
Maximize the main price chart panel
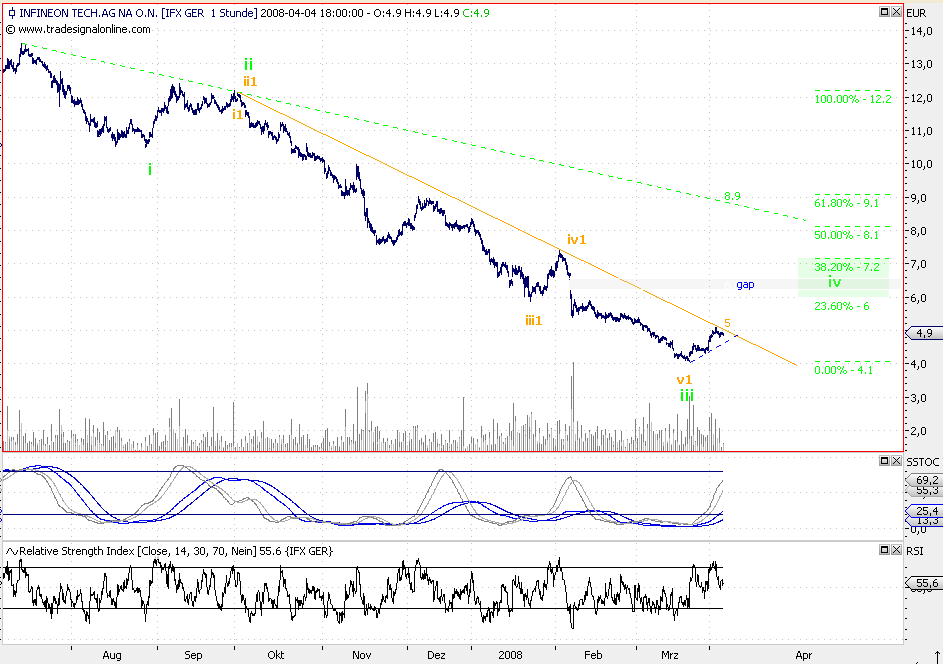883,13
